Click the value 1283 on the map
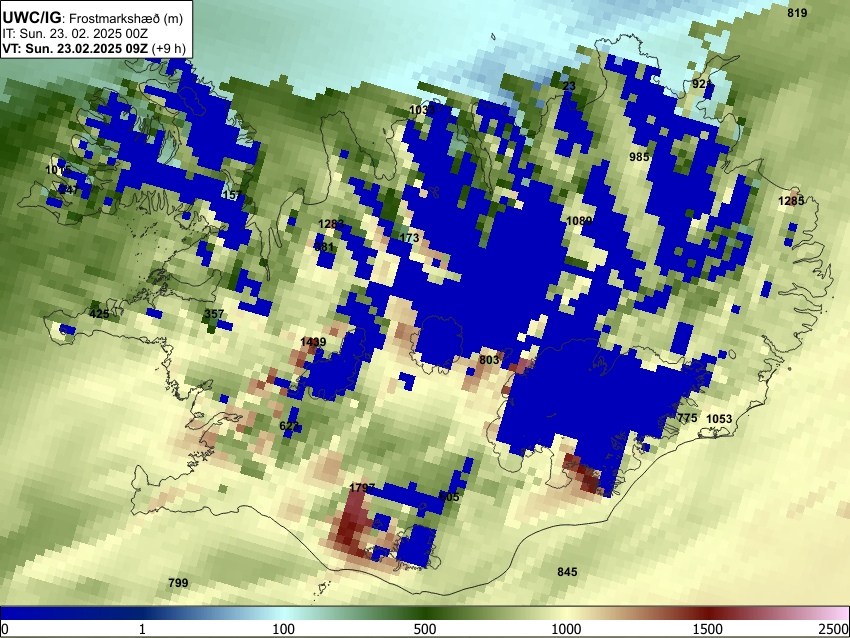This screenshot has width=850, height=638. (x=331, y=224)
